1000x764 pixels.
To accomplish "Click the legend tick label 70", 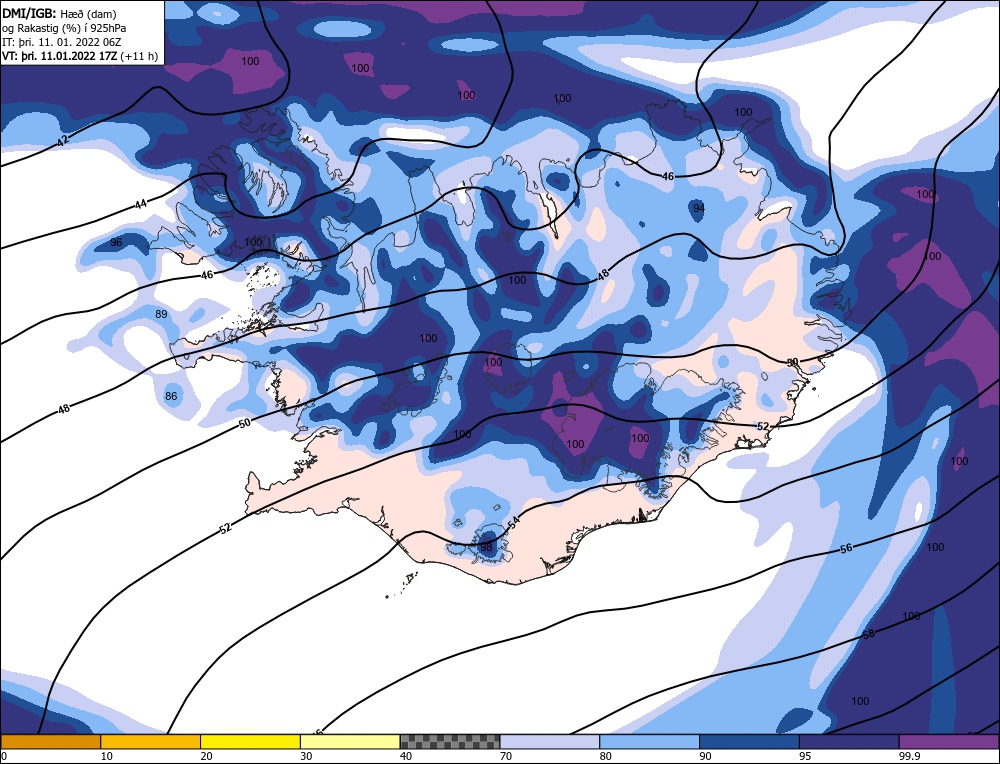I will [506, 756].
